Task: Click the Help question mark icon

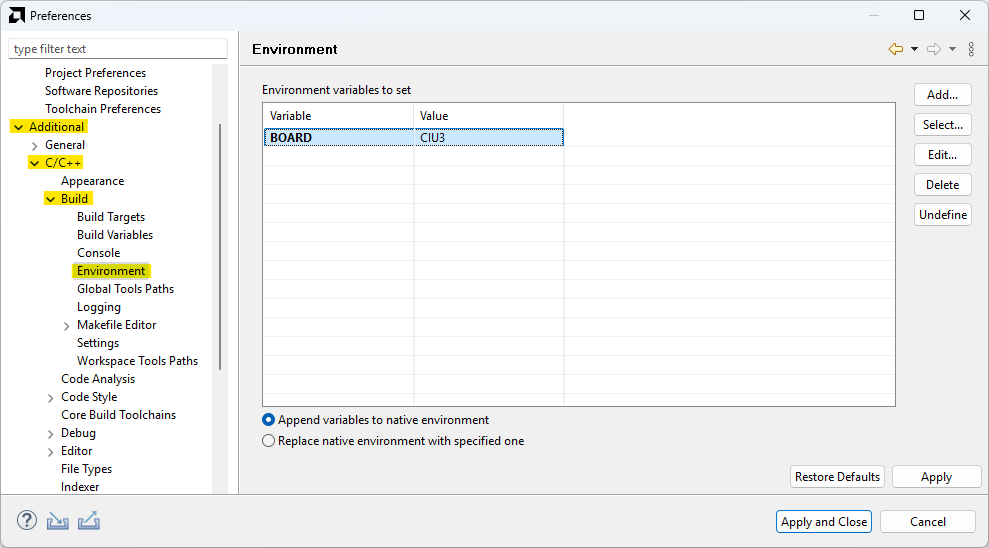Action: click(x=27, y=521)
